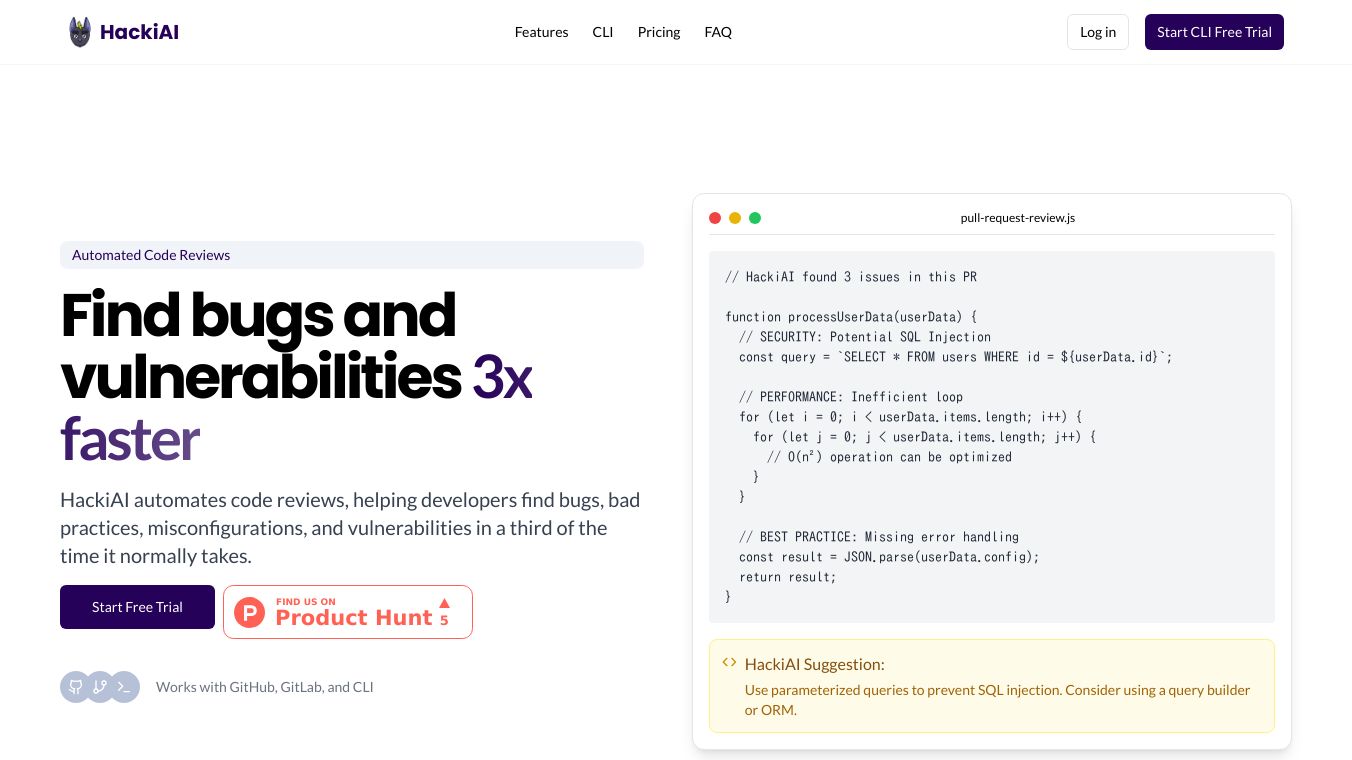
Task: Click the "const result = JSON.parse" line
Action: click(889, 557)
